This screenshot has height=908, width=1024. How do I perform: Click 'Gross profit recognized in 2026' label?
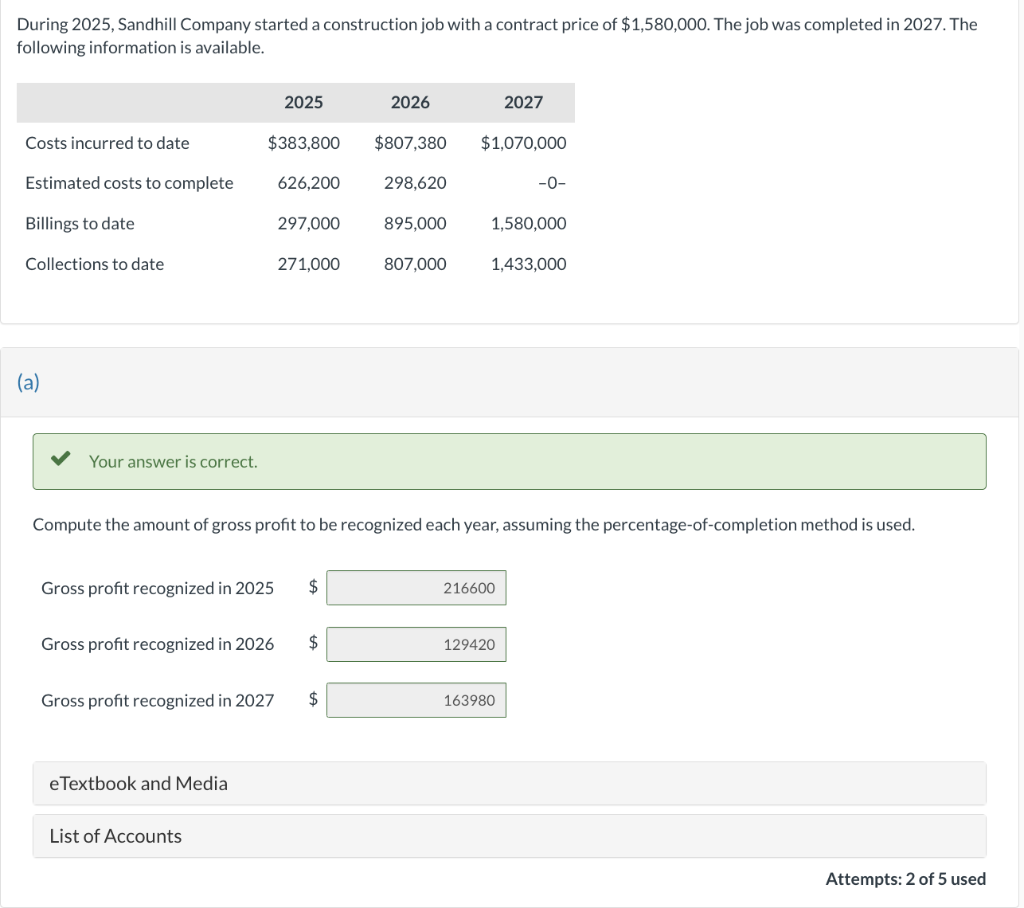click(157, 644)
